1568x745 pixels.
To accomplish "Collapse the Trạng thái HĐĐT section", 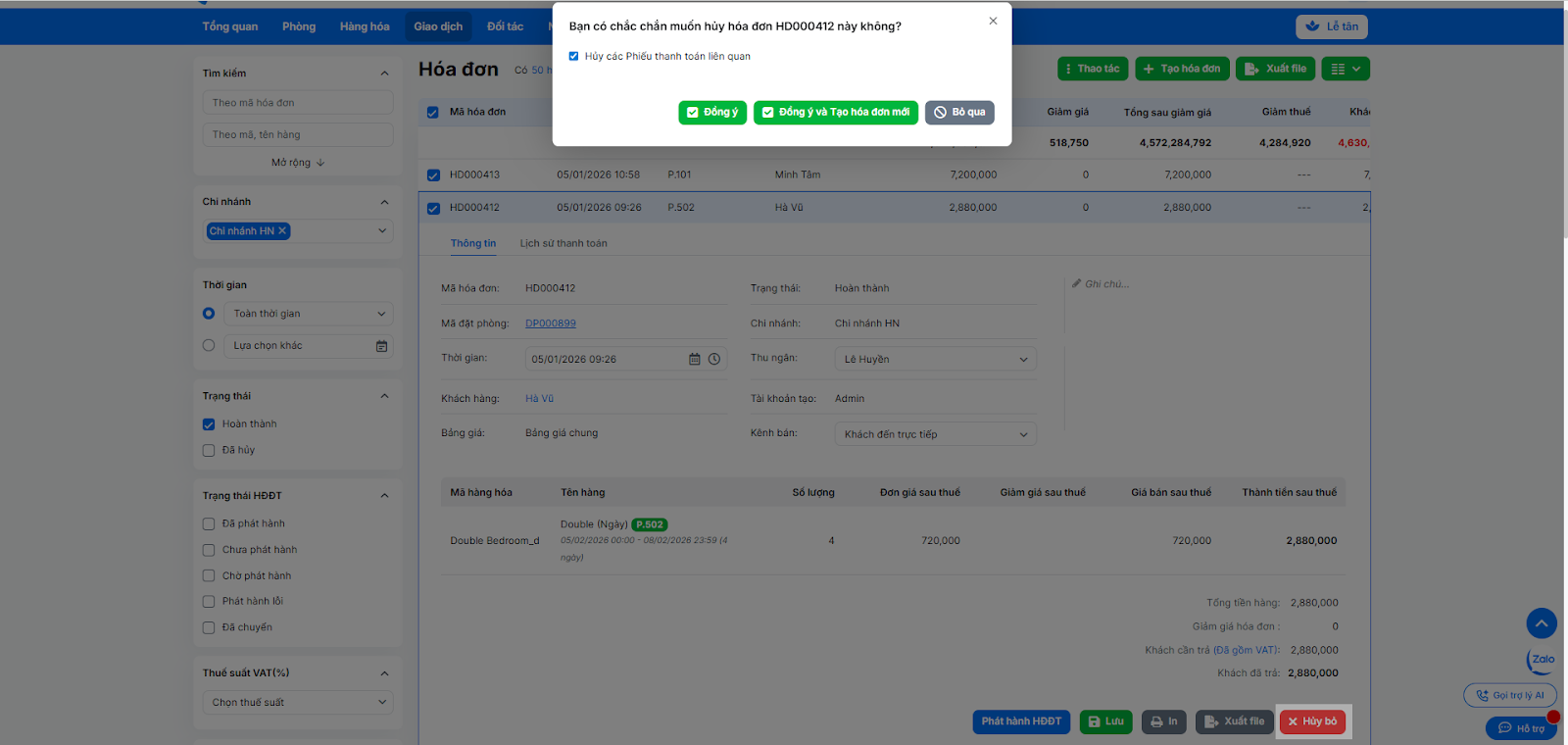I will 384,496.
